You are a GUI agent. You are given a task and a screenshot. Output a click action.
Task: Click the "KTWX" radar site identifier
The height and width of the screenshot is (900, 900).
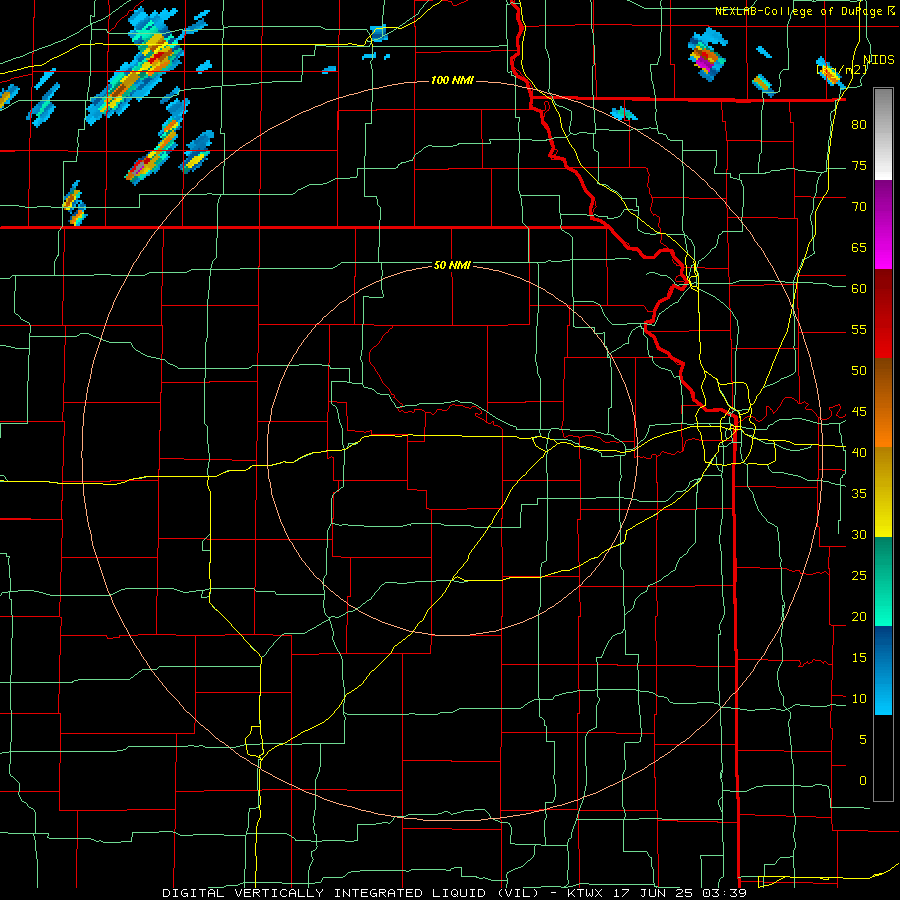(x=584, y=893)
